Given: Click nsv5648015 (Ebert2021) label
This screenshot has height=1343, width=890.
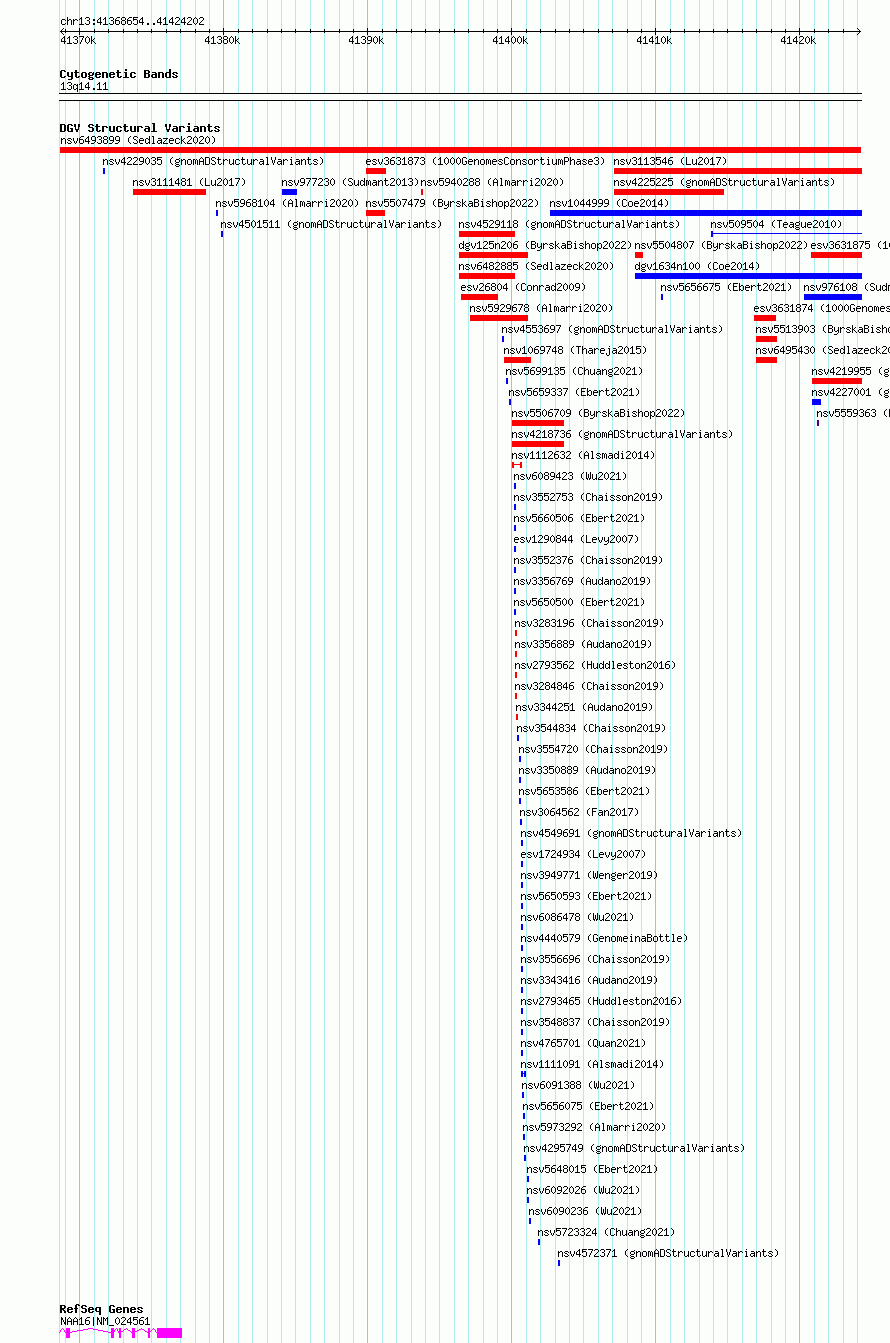Looking at the screenshot, I should [x=592, y=1169].
